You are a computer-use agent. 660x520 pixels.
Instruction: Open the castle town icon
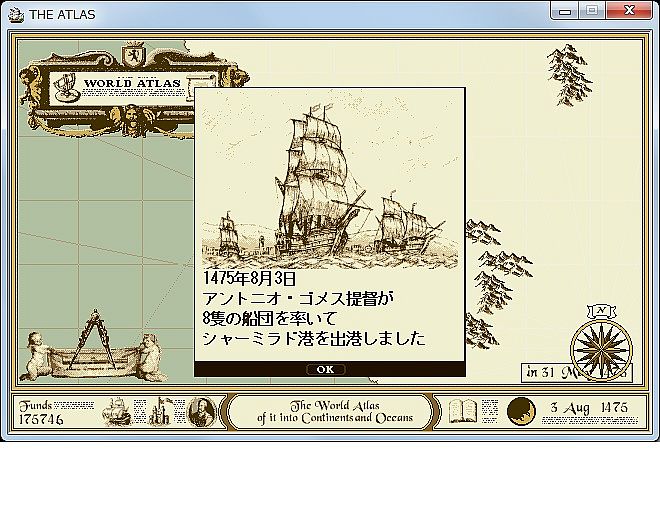click(160, 411)
